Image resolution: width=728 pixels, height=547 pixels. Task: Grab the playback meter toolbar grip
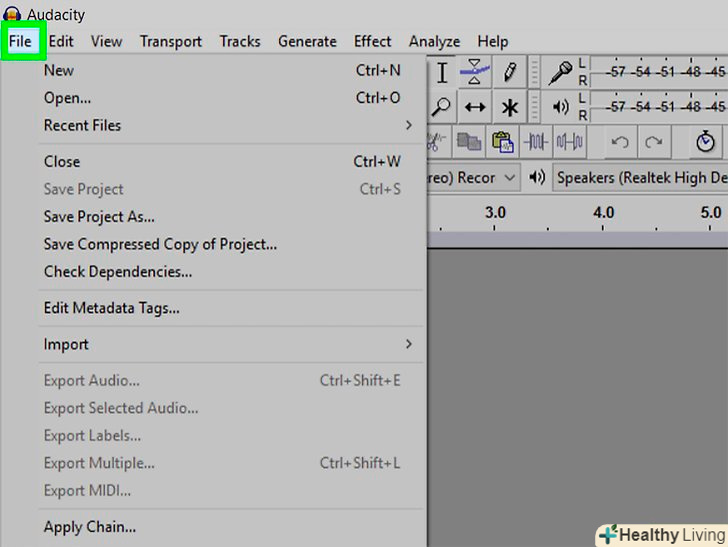tap(534, 107)
